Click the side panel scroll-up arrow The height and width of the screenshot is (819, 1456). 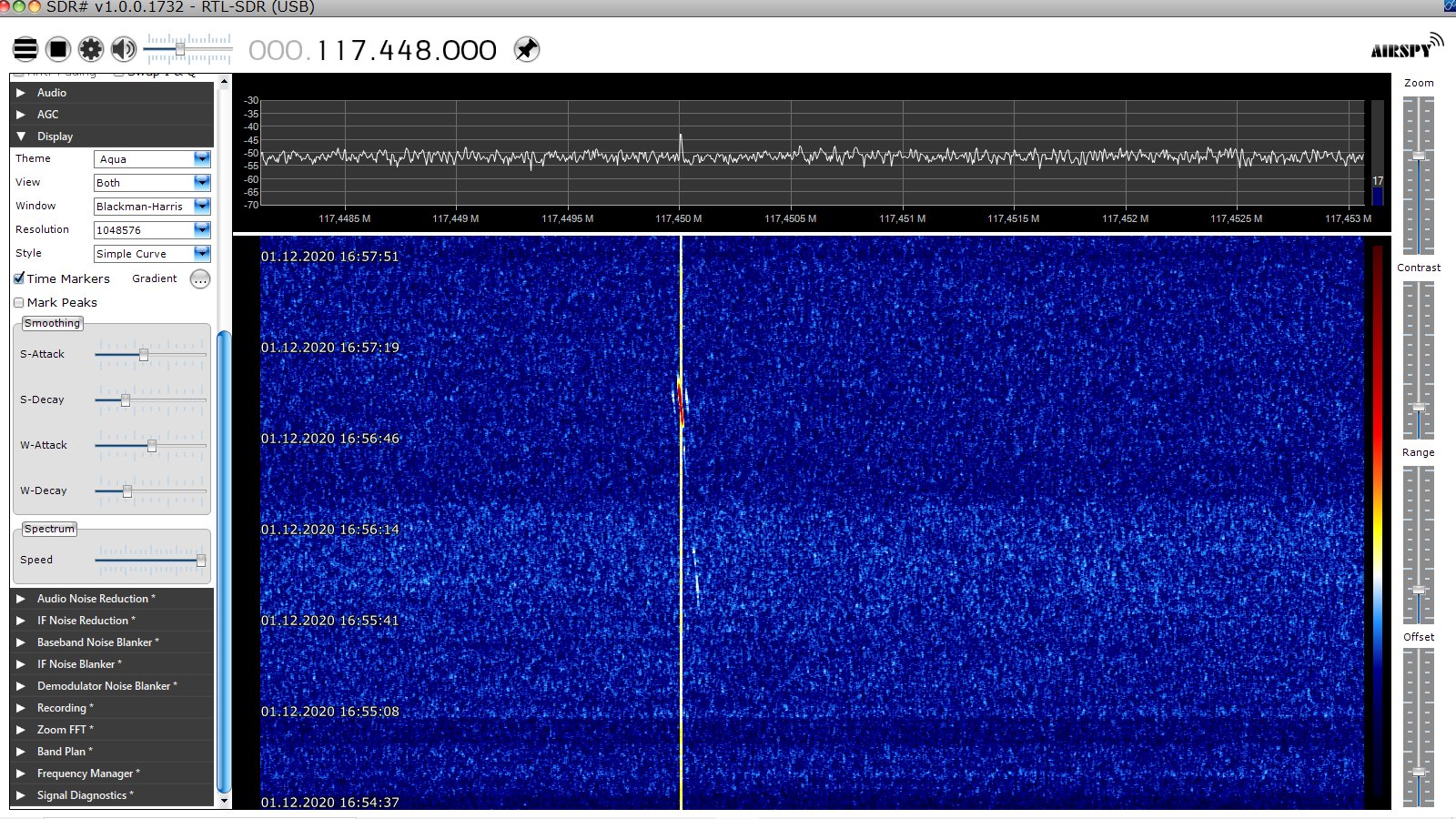coord(224,83)
